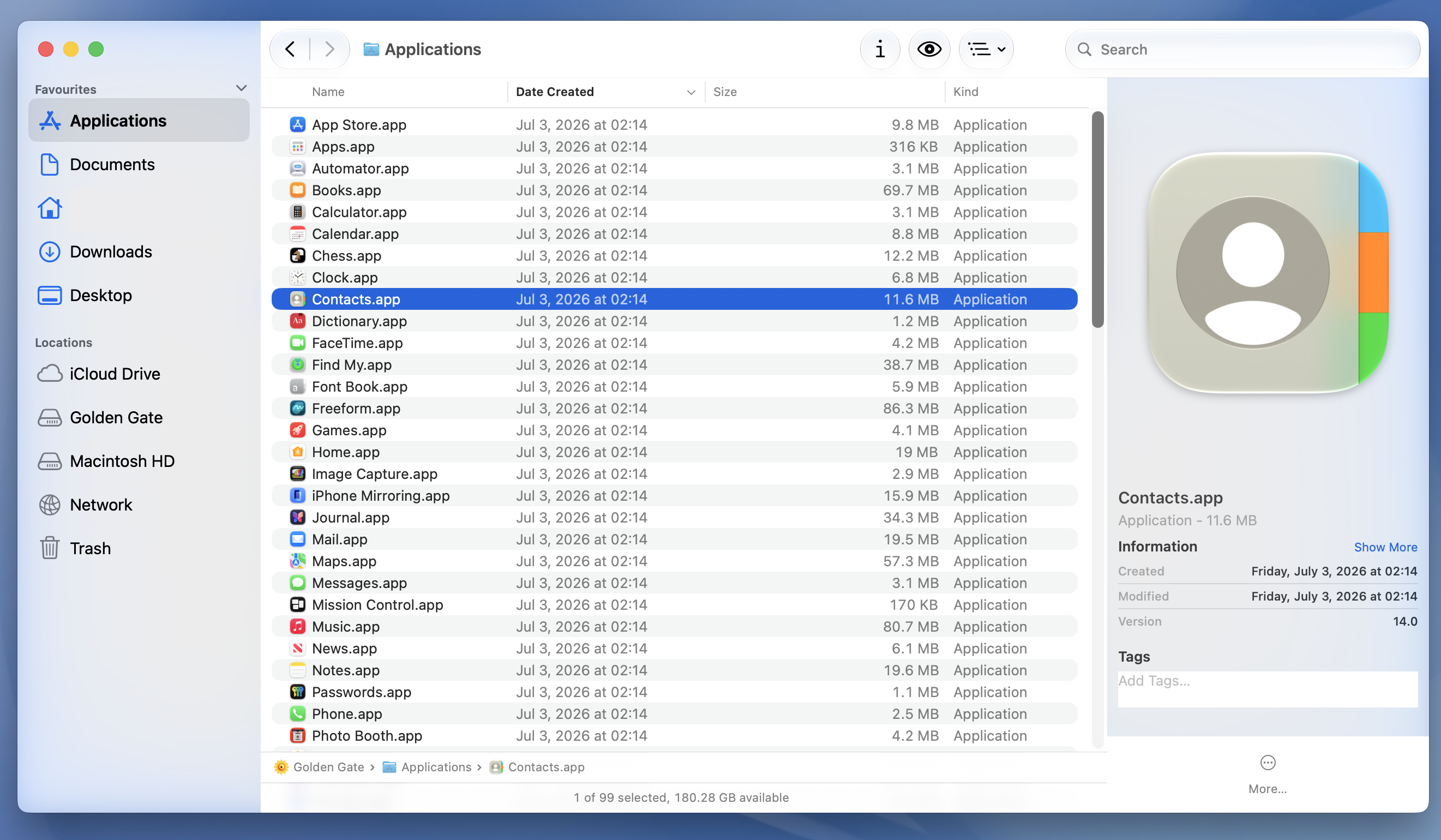Open Documents in the sidebar
The image size is (1441, 840).
[139, 165]
